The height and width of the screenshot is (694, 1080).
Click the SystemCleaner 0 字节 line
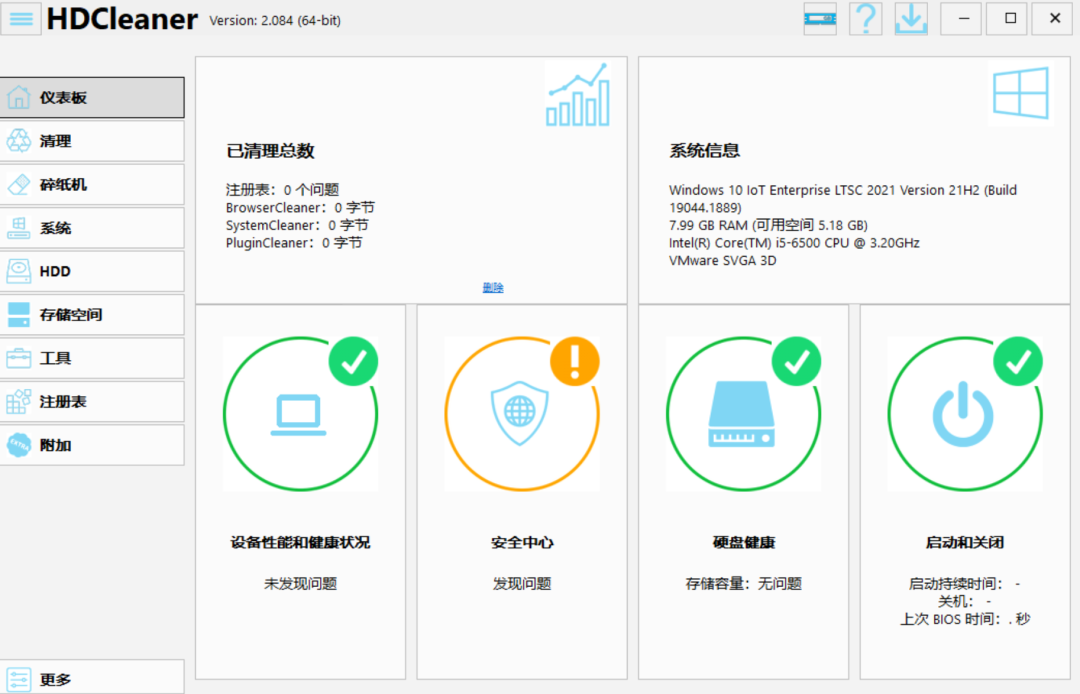pyautogui.click(x=297, y=225)
